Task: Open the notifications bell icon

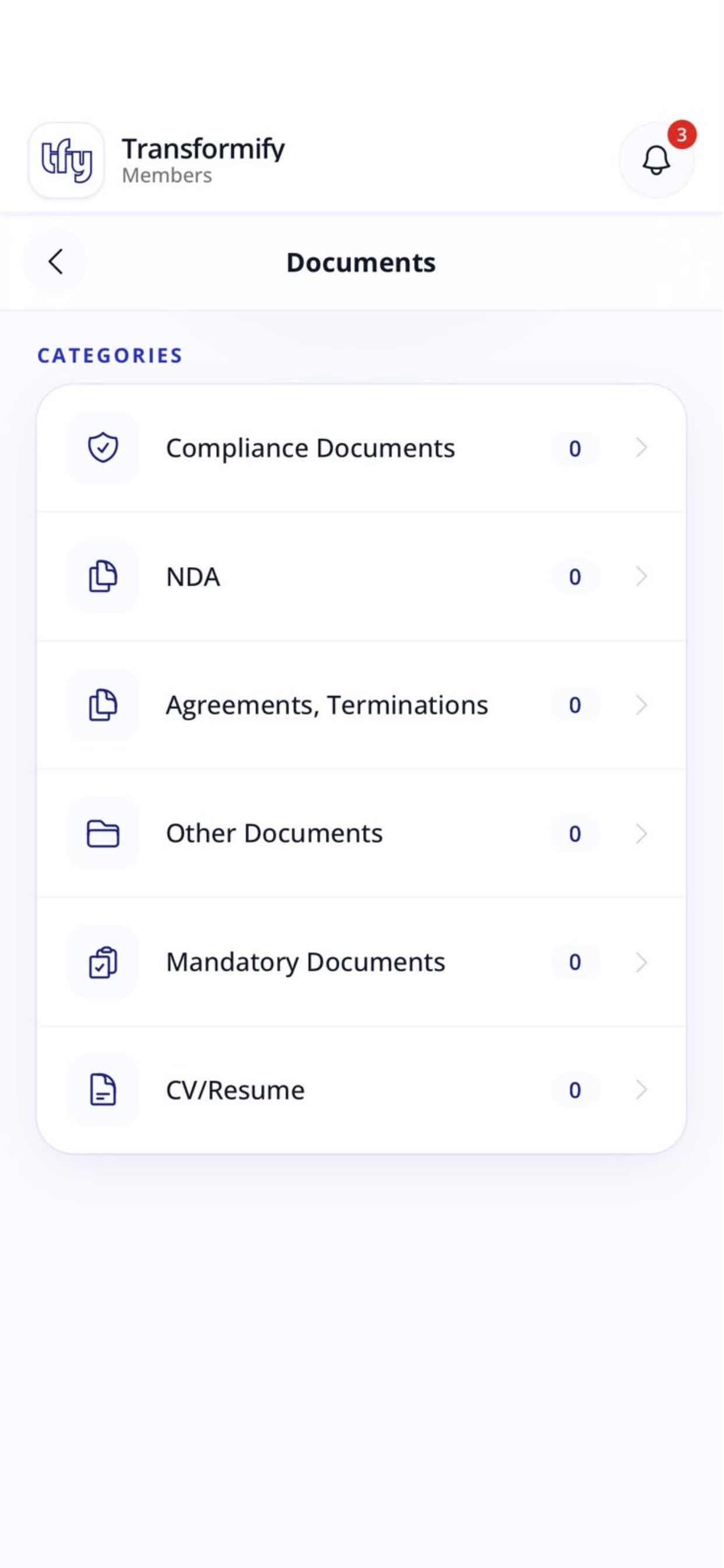Action: pyautogui.click(x=656, y=160)
